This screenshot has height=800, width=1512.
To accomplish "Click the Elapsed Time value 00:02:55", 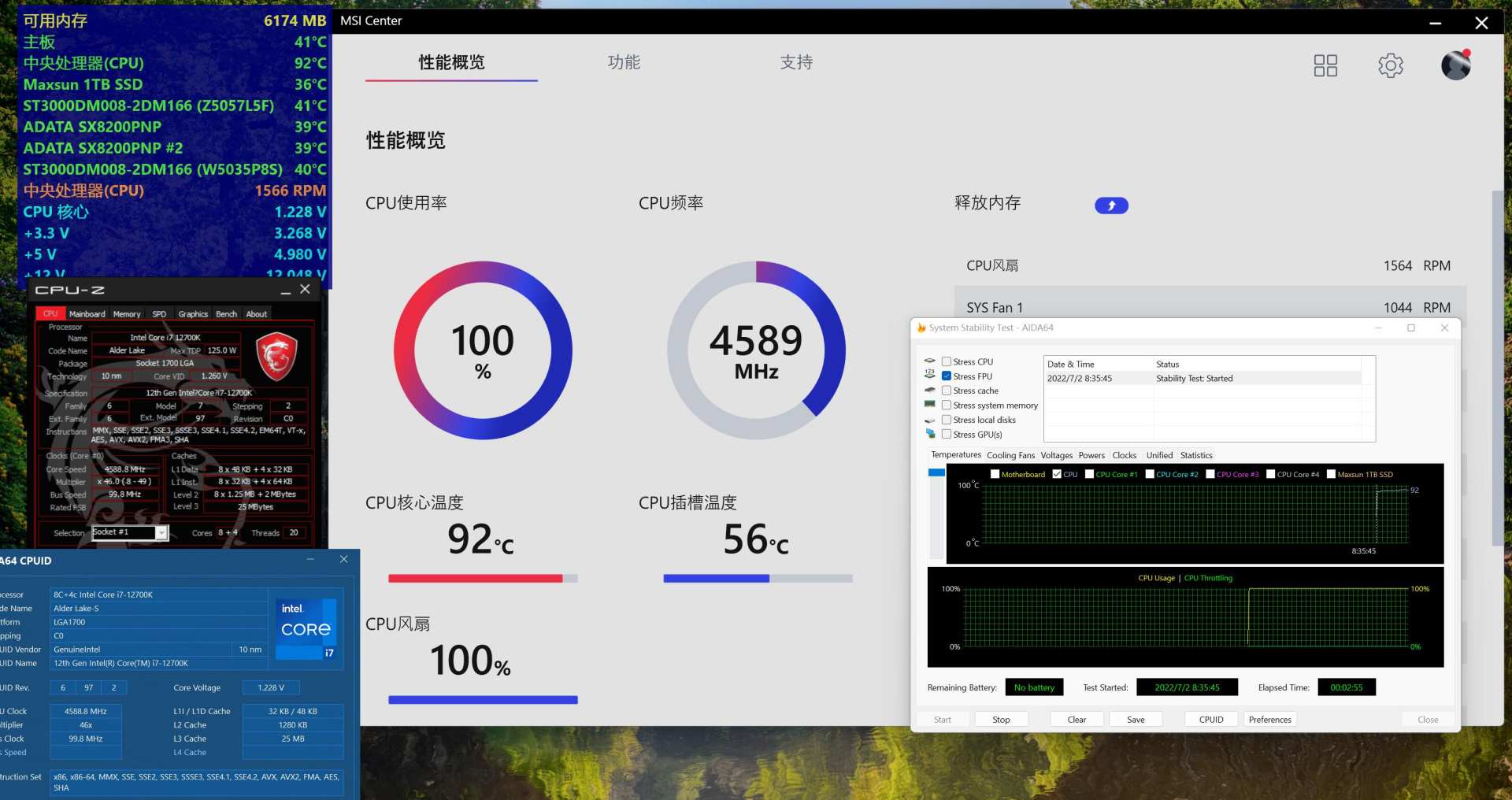I will coord(1347,687).
